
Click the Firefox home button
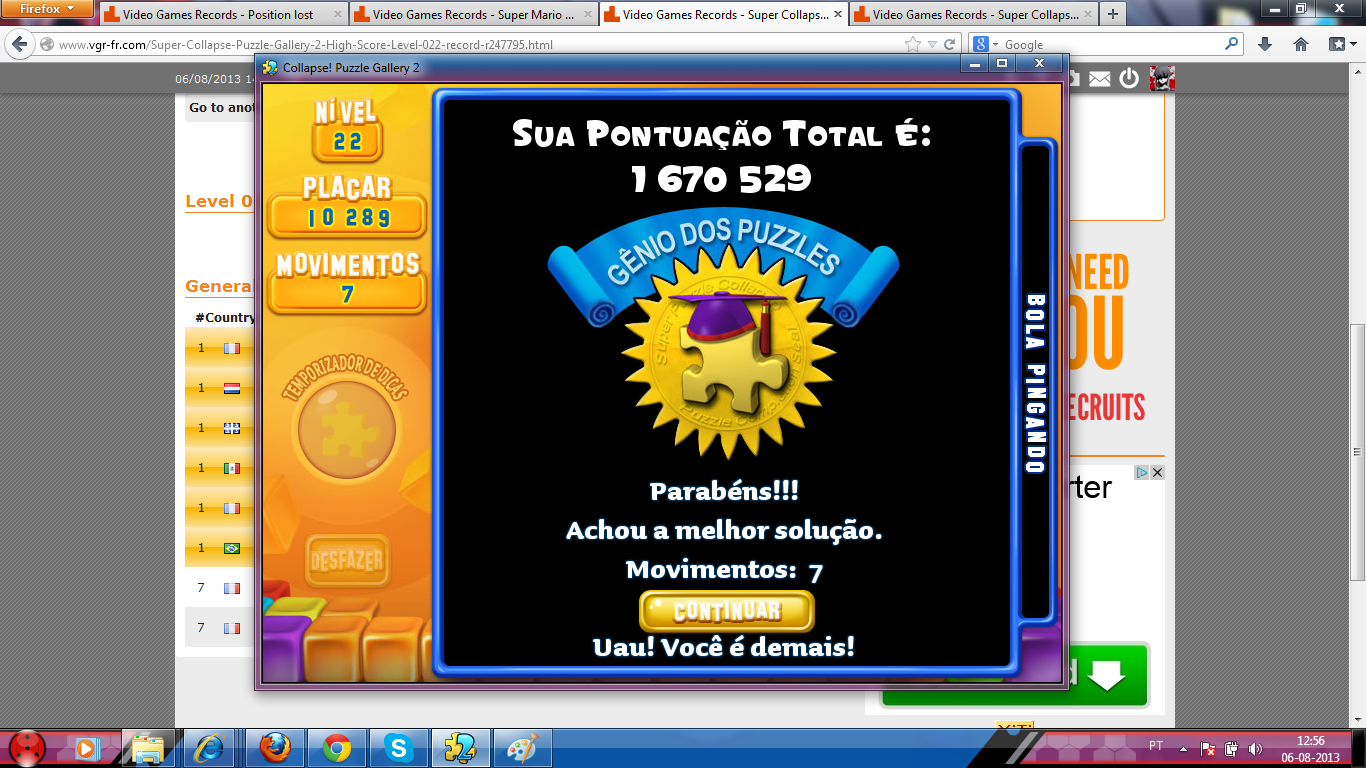pyautogui.click(x=1300, y=44)
